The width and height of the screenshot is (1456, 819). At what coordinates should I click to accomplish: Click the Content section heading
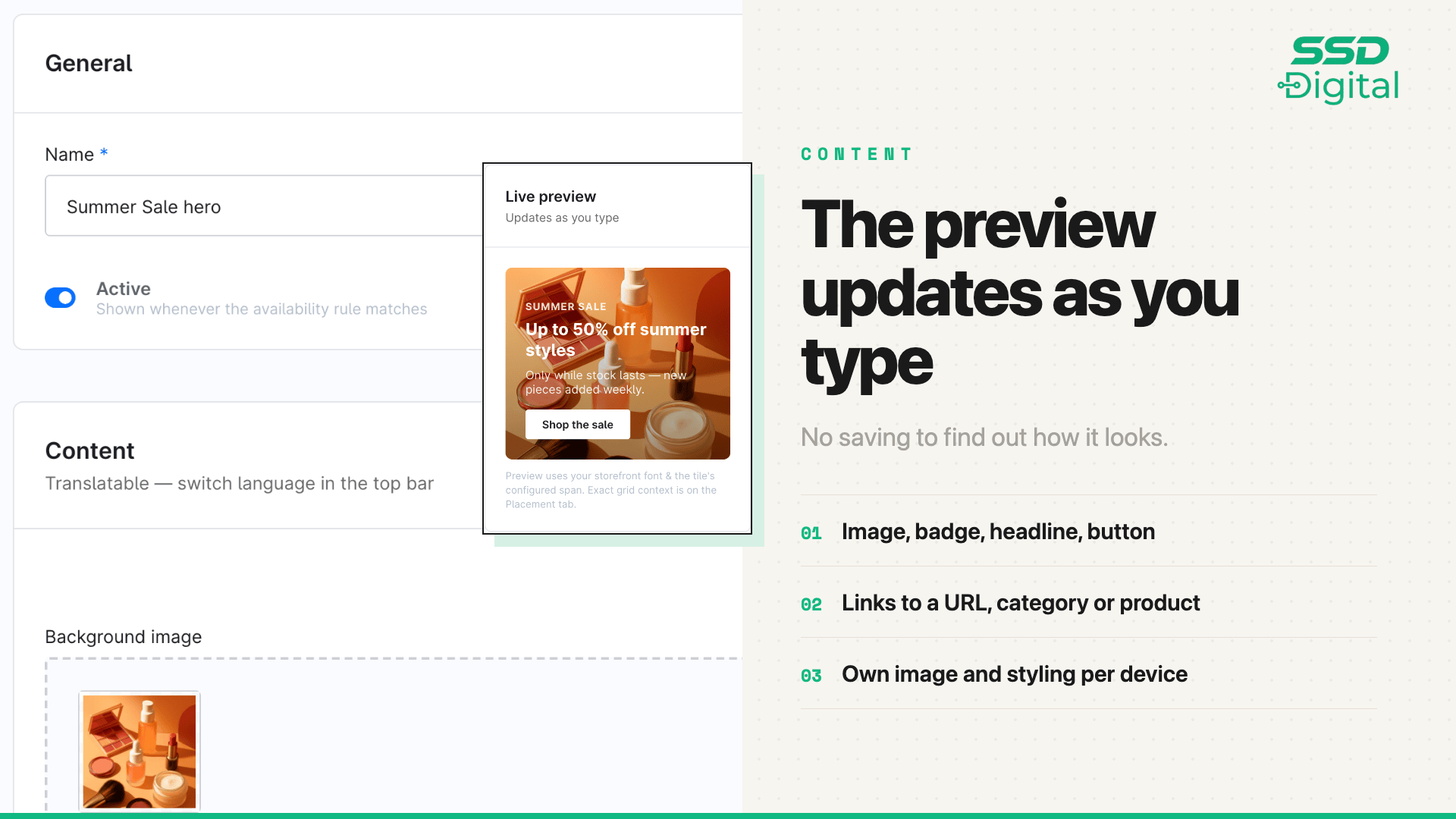click(x=89, y=451)
